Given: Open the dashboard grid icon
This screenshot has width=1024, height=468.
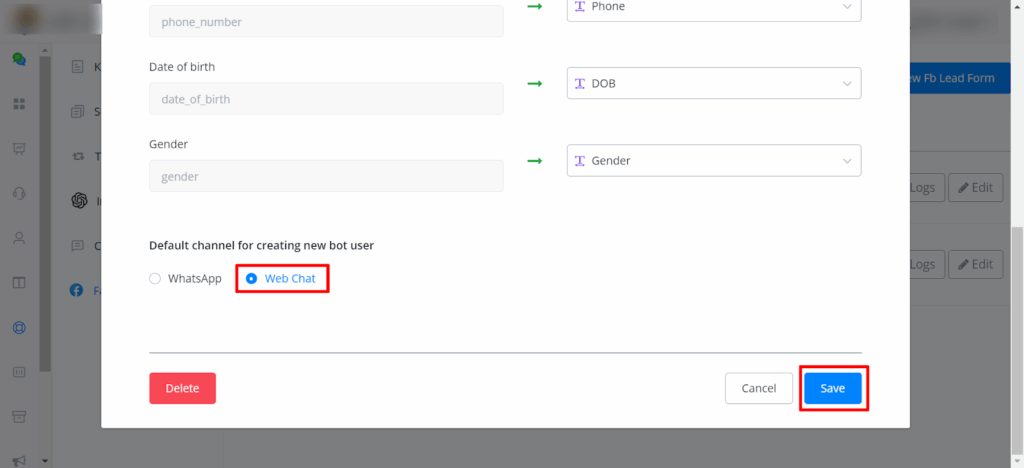Looking at the screenshot, I should click(19, 104).
